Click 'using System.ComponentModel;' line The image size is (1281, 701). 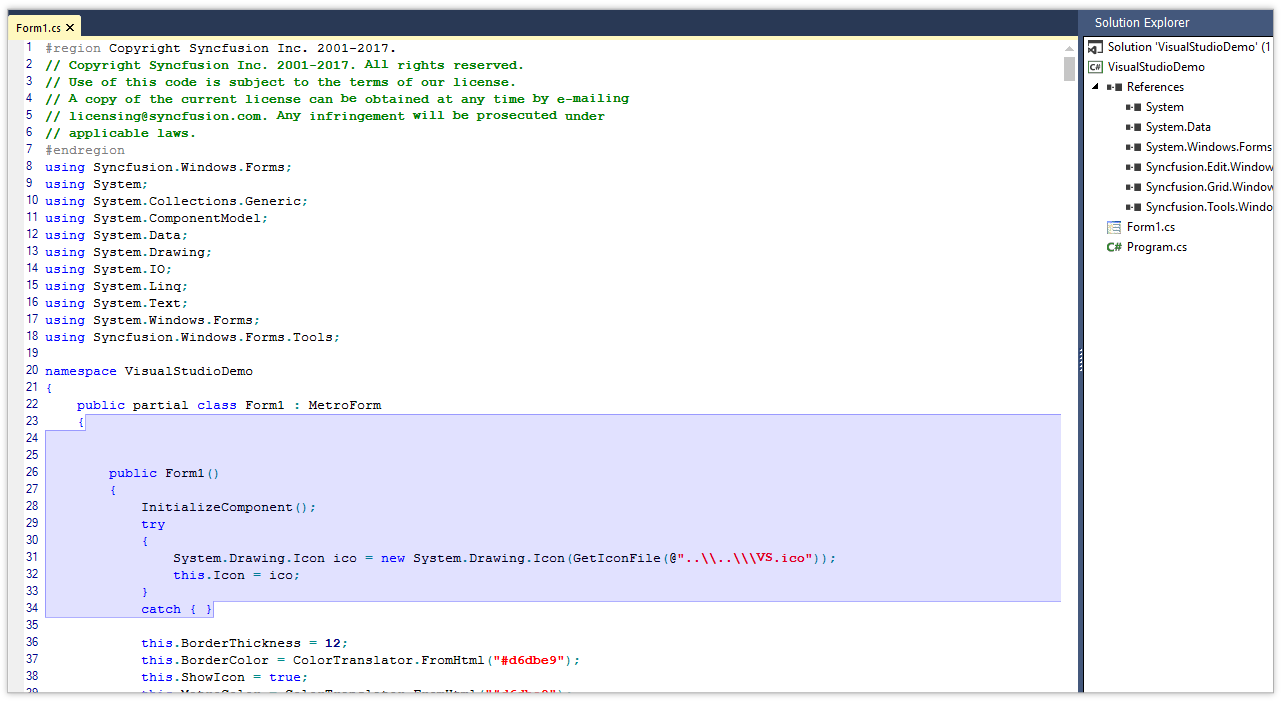pyautogui.click(x=157, y=218)
